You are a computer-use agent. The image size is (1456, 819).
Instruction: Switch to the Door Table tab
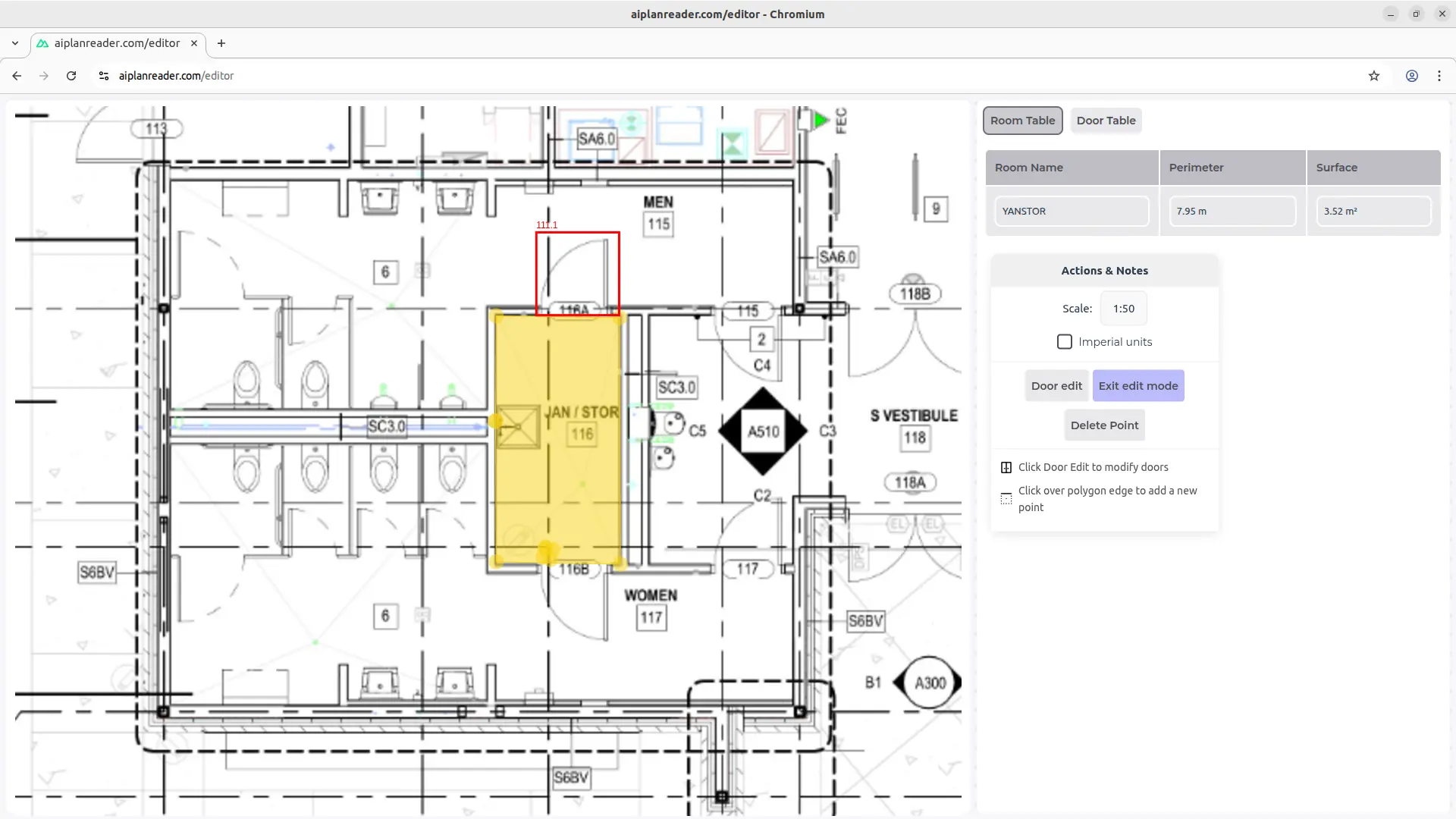[1106, 121]
